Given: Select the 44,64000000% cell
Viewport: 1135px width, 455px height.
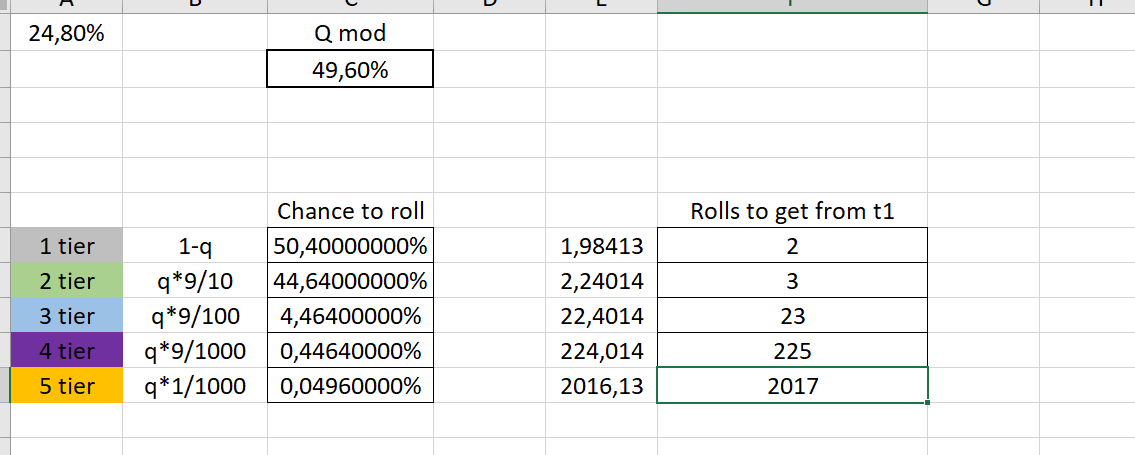Looking at the screenshot, I should pyautogui.click(x=350, y=281).
